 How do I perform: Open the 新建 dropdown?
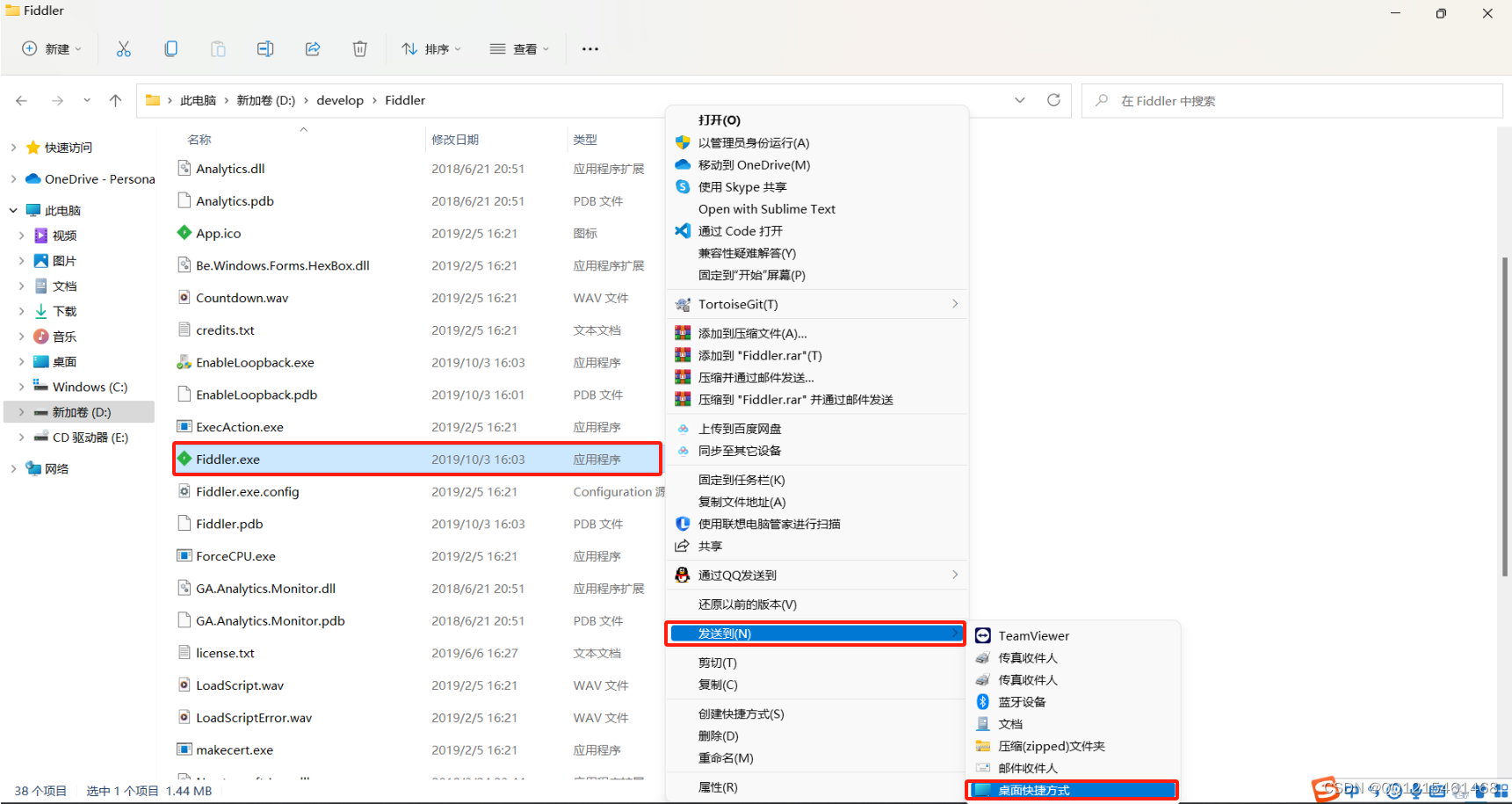pyautogui.click(x=52, y=49)
